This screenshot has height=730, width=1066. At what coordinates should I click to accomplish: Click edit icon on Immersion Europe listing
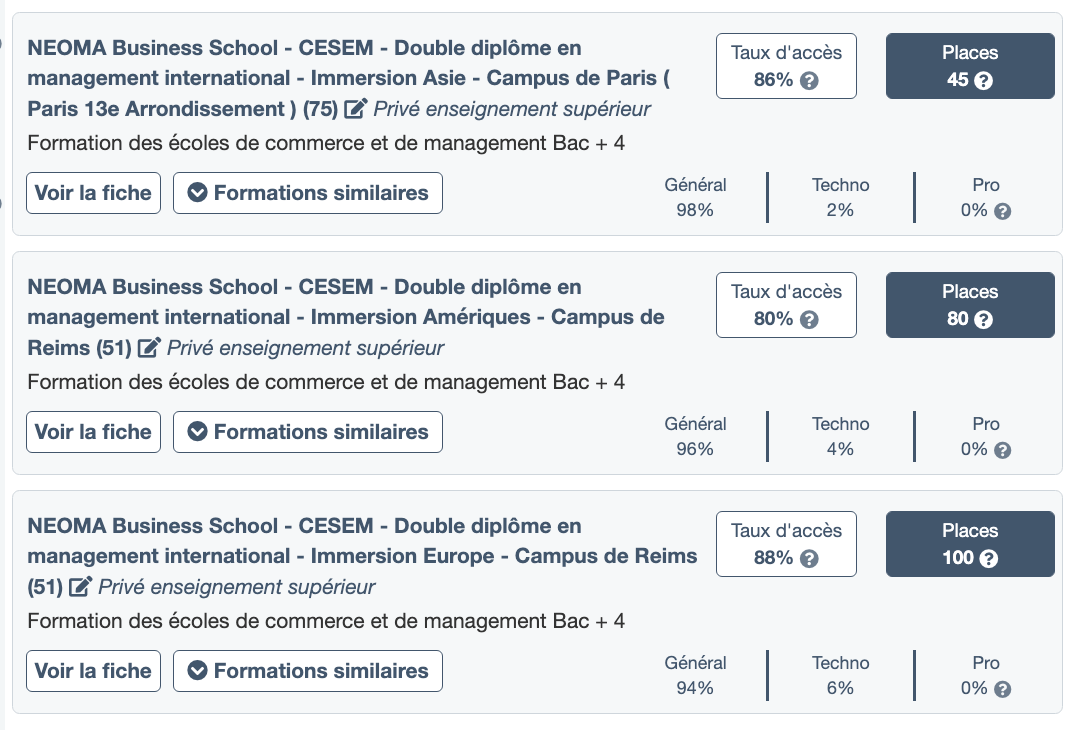pos(82,587)
